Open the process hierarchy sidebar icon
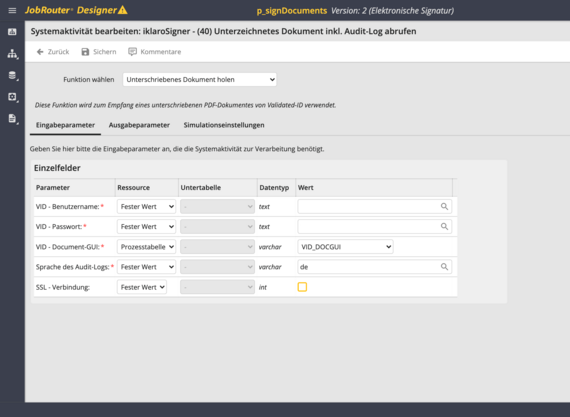 [x=12, y=54]
